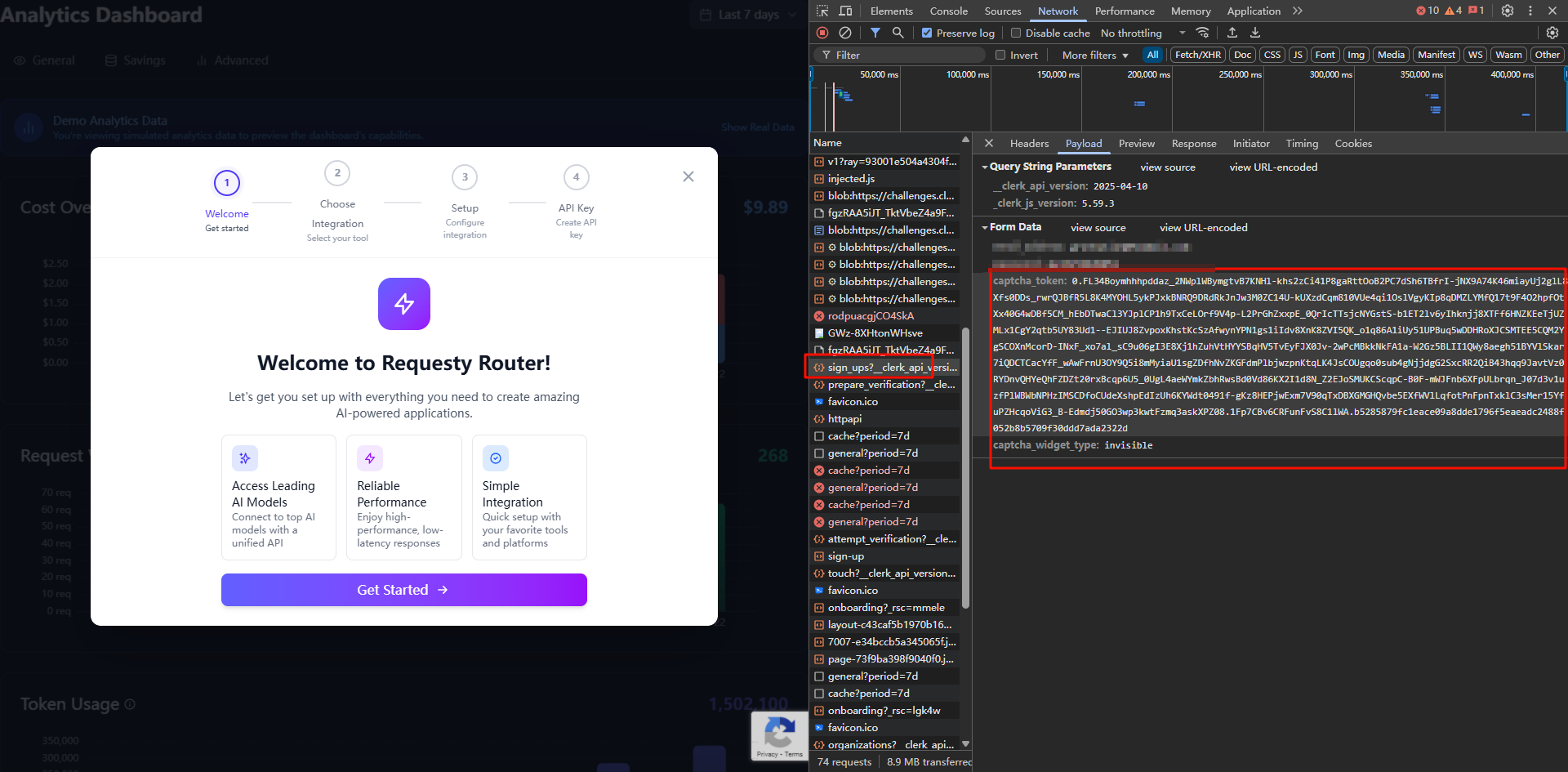1568x772 pixels.
Task: Click step 3 Setup circle
Action: click(465, 177)
